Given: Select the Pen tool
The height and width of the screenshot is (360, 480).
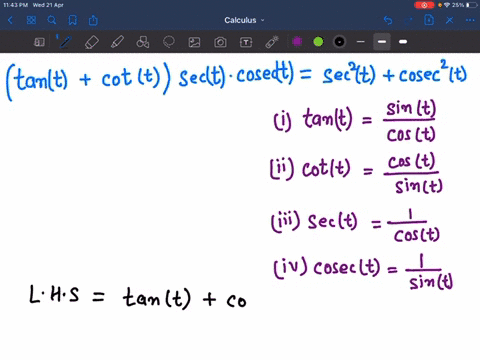Looking at the screenshot, I should point(65,42).
